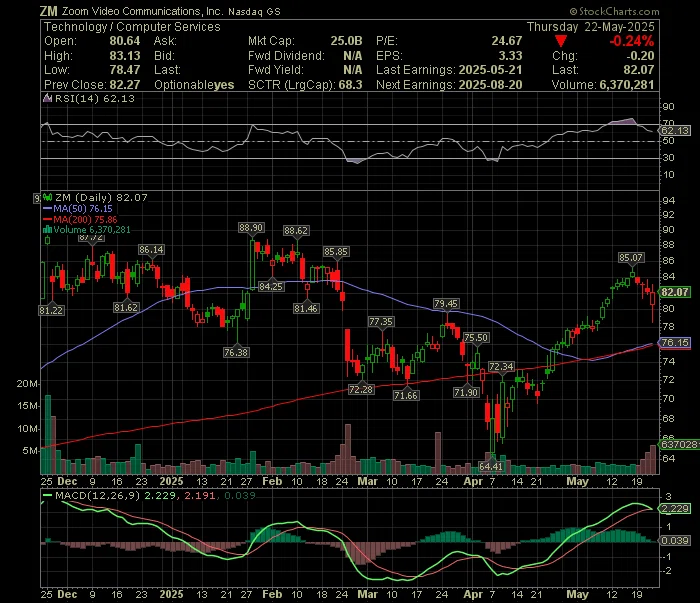Screen dimensions: 700x603
Task: Click the 75.50 price label
Action: [476, 337]
